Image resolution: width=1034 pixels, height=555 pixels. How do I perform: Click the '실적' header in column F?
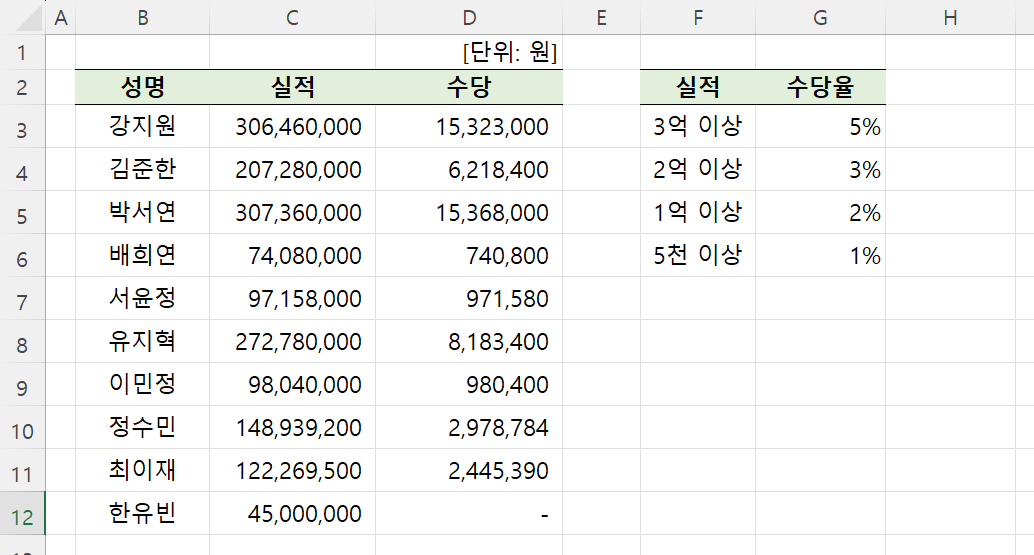(x=698, y=87)
